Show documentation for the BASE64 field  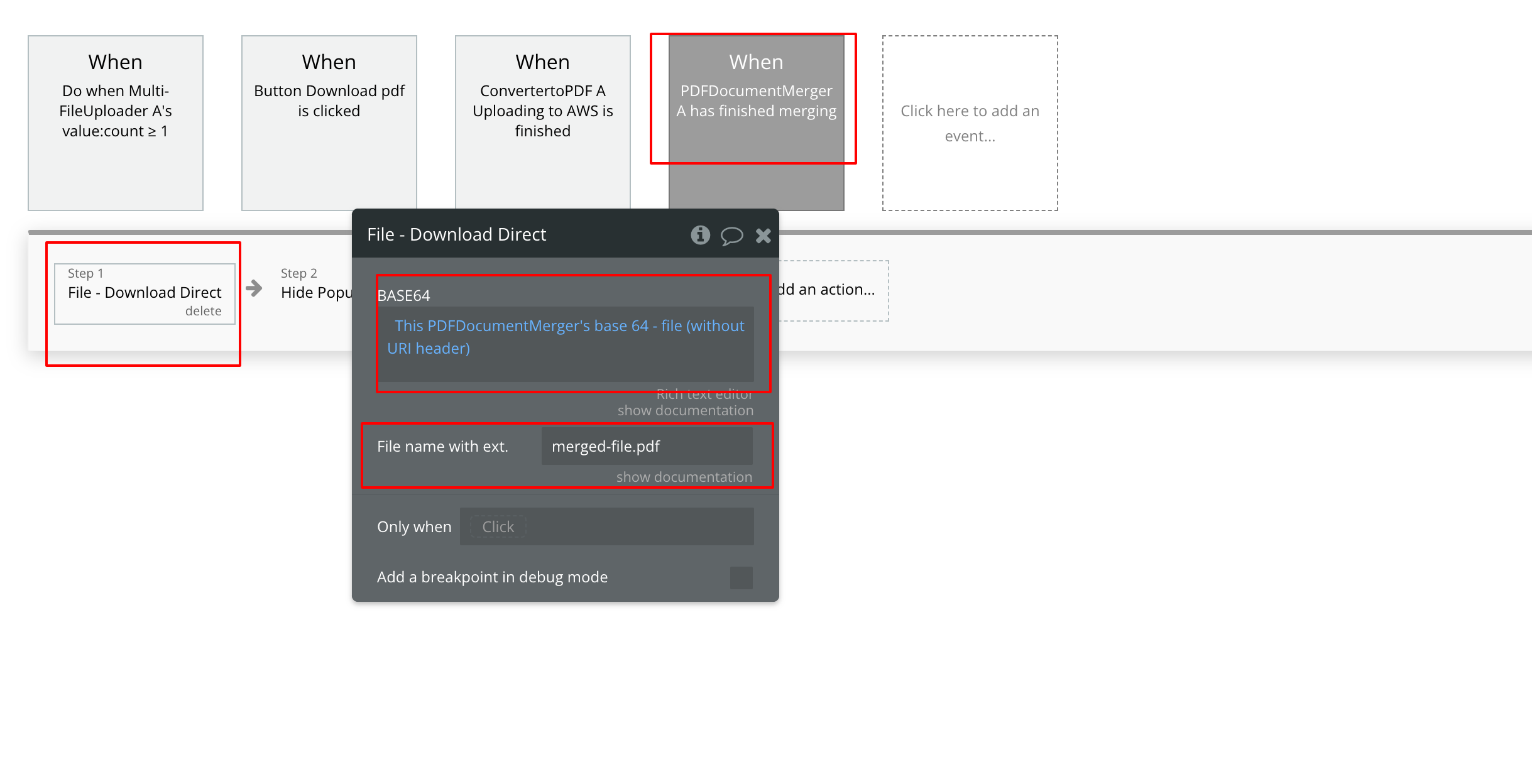click(x=685, y=410)
